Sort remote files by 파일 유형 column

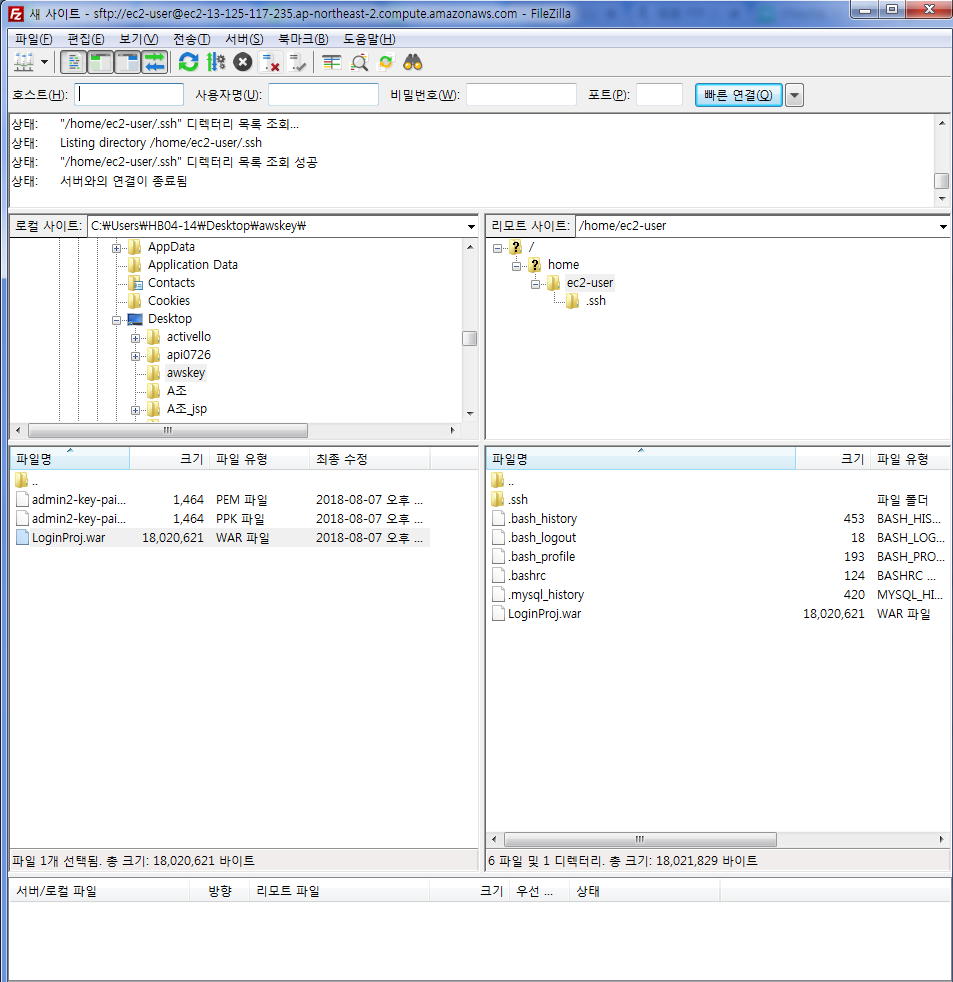coord(910,459)
